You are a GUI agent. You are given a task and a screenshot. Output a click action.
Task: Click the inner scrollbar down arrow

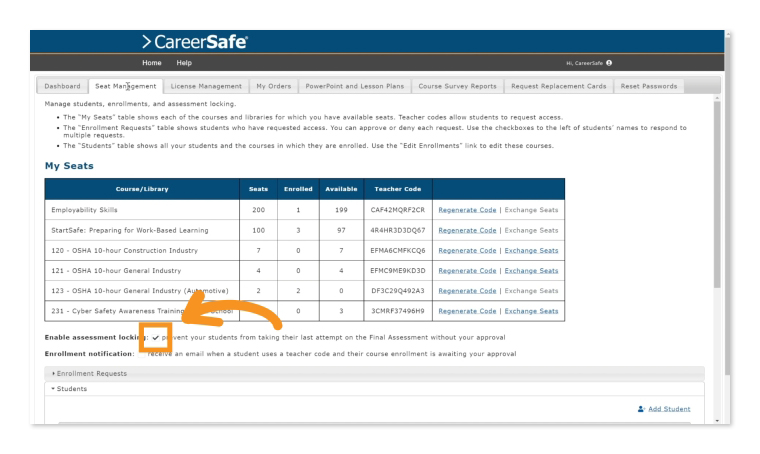(717, 421)
